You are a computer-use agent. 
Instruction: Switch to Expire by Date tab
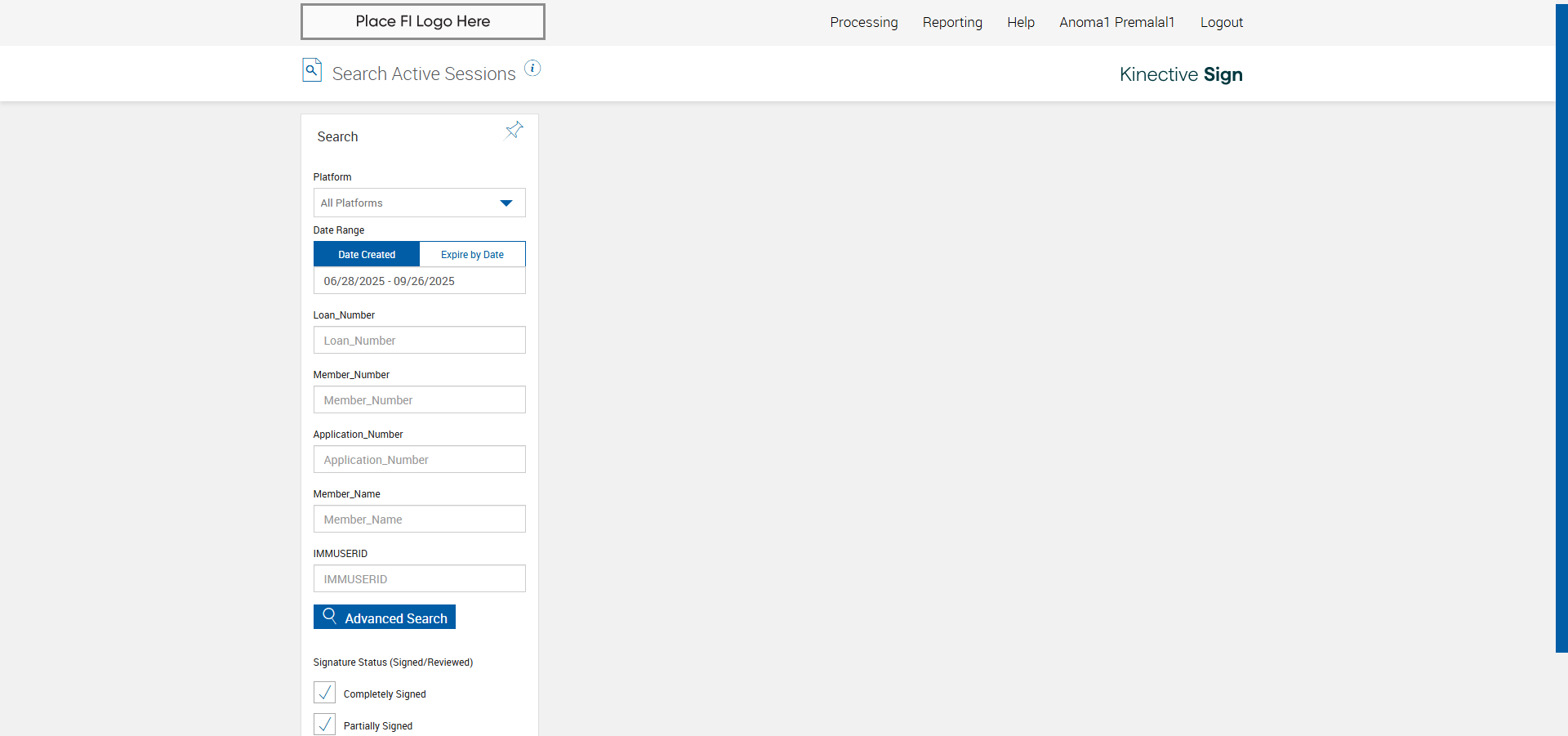pos(472,254)
